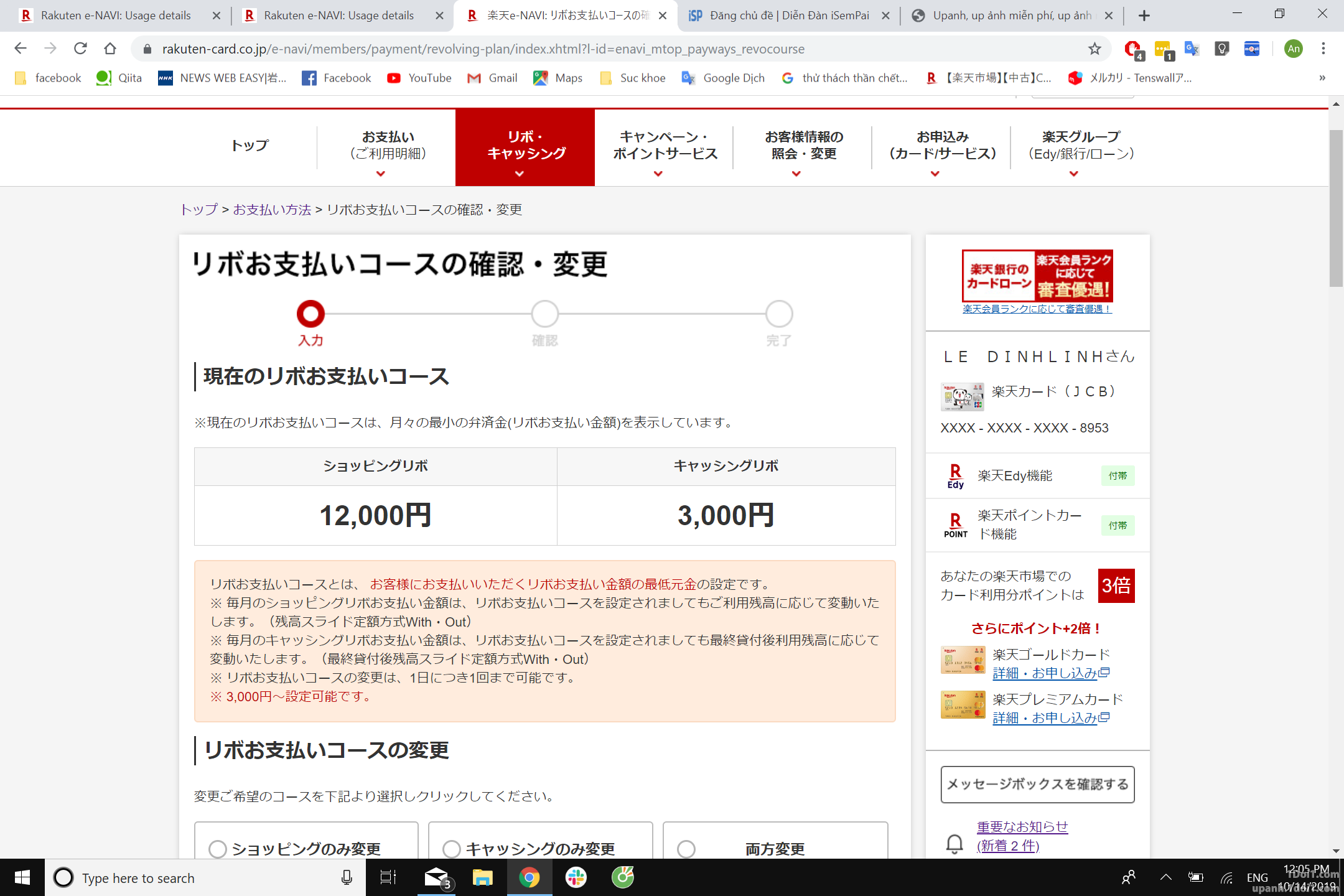Select キャッシングのみ変更 radio option
The height and width of the screenshot is (896, 1344).
coord(451,849)
